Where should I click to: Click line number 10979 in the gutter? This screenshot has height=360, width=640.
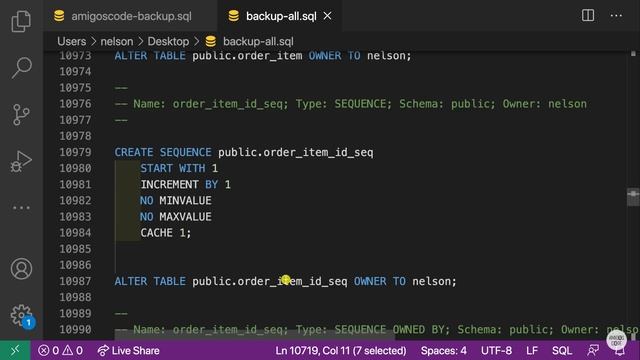coord(75,152)
